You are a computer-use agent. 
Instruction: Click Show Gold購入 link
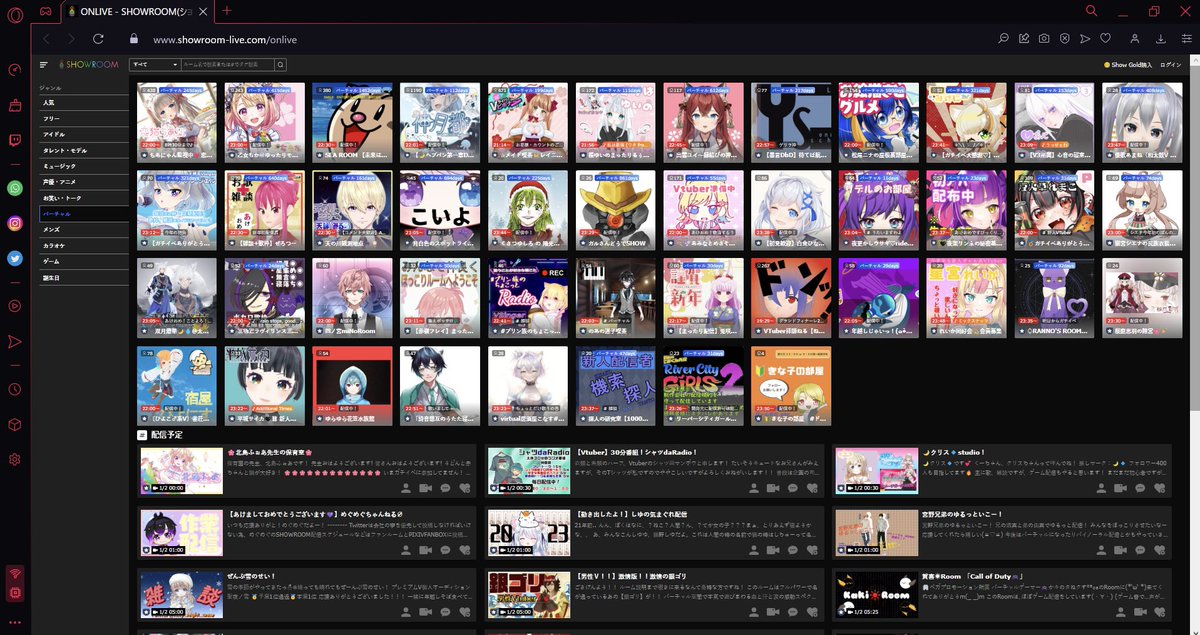[x=1128, y=64]
